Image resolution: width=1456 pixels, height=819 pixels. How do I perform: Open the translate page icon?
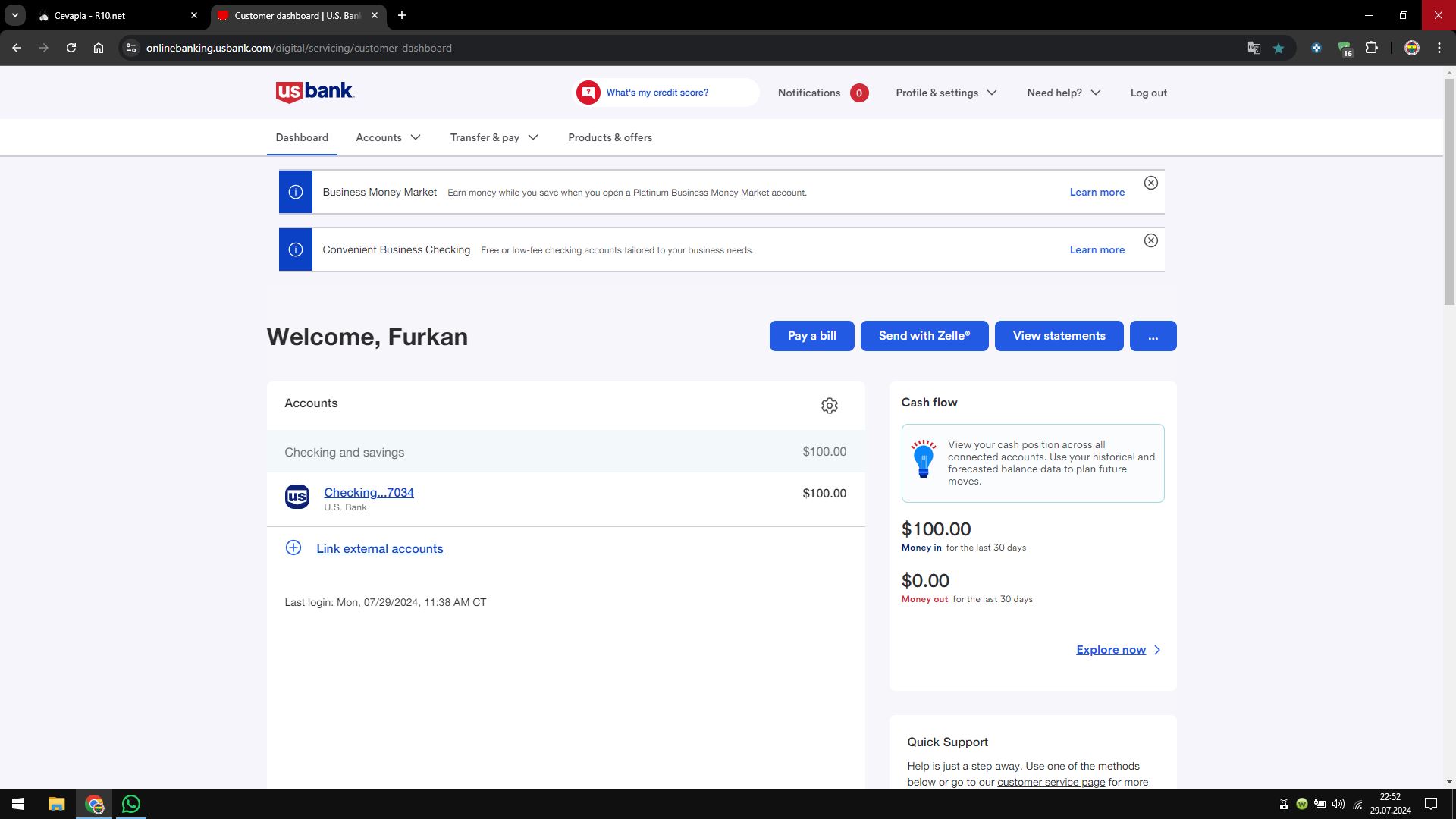pyautogui.click(x=1254, y=48)
